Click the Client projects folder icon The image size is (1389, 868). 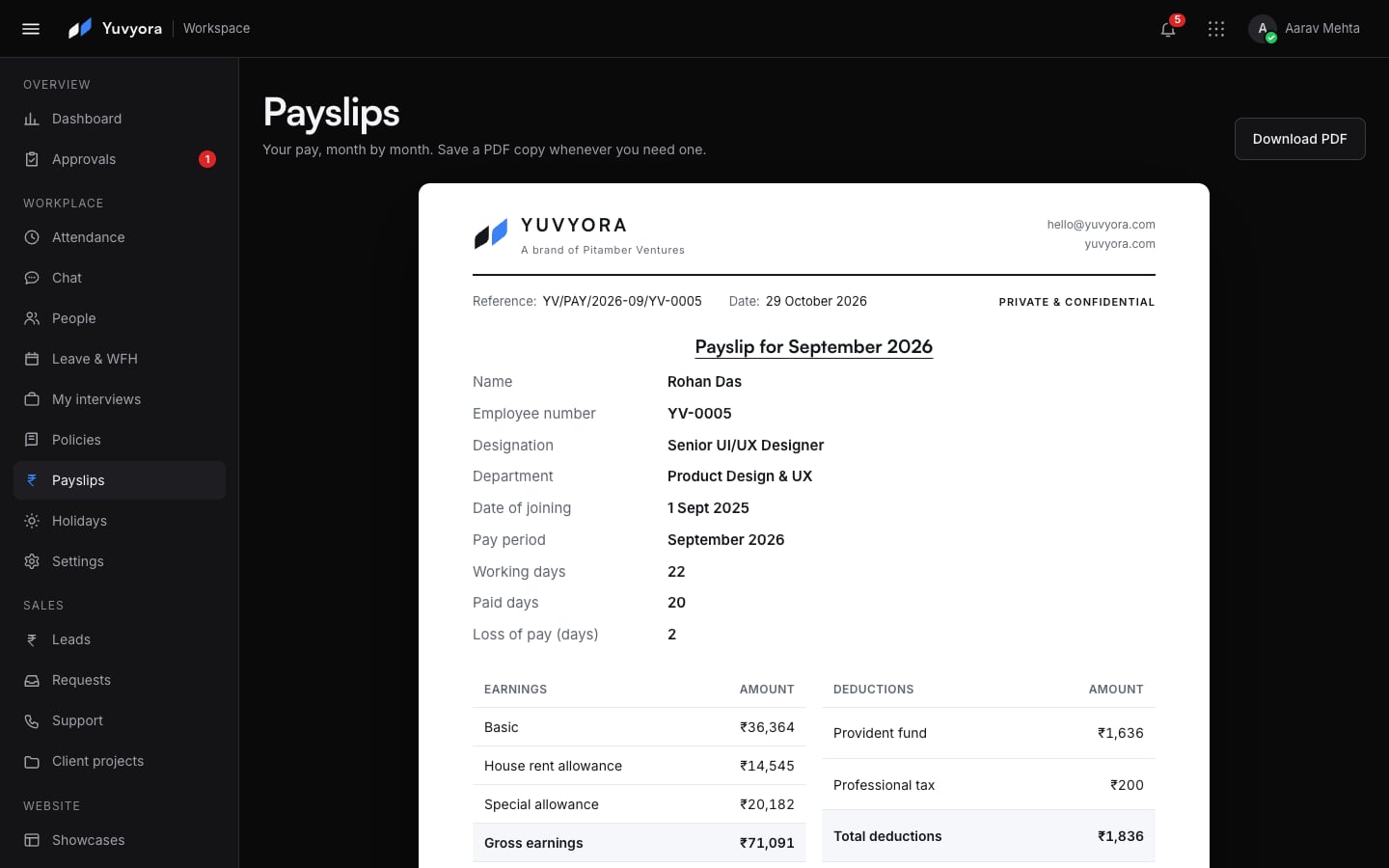32,761
